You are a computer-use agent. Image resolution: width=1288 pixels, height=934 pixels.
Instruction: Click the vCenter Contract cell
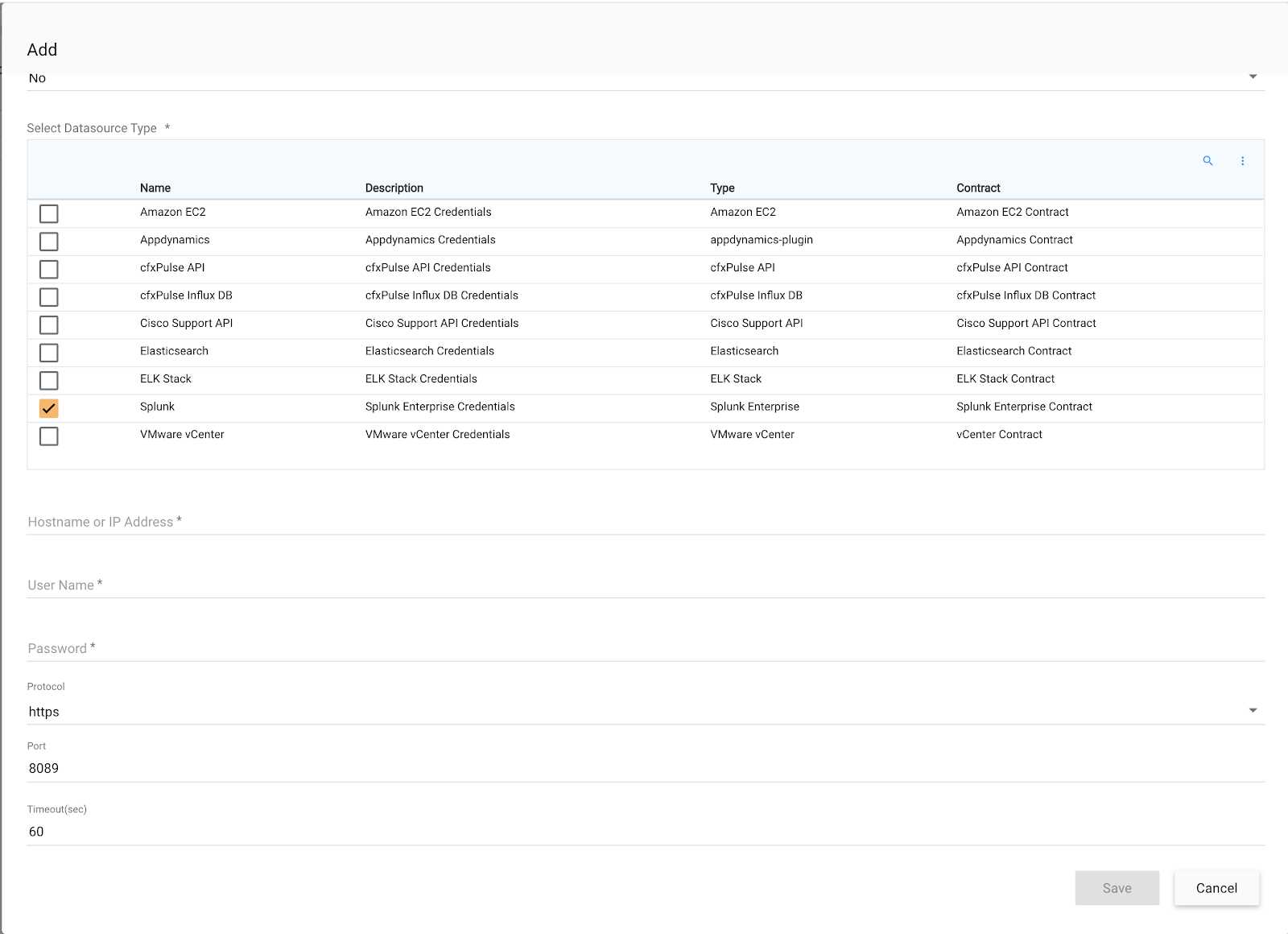999,434
